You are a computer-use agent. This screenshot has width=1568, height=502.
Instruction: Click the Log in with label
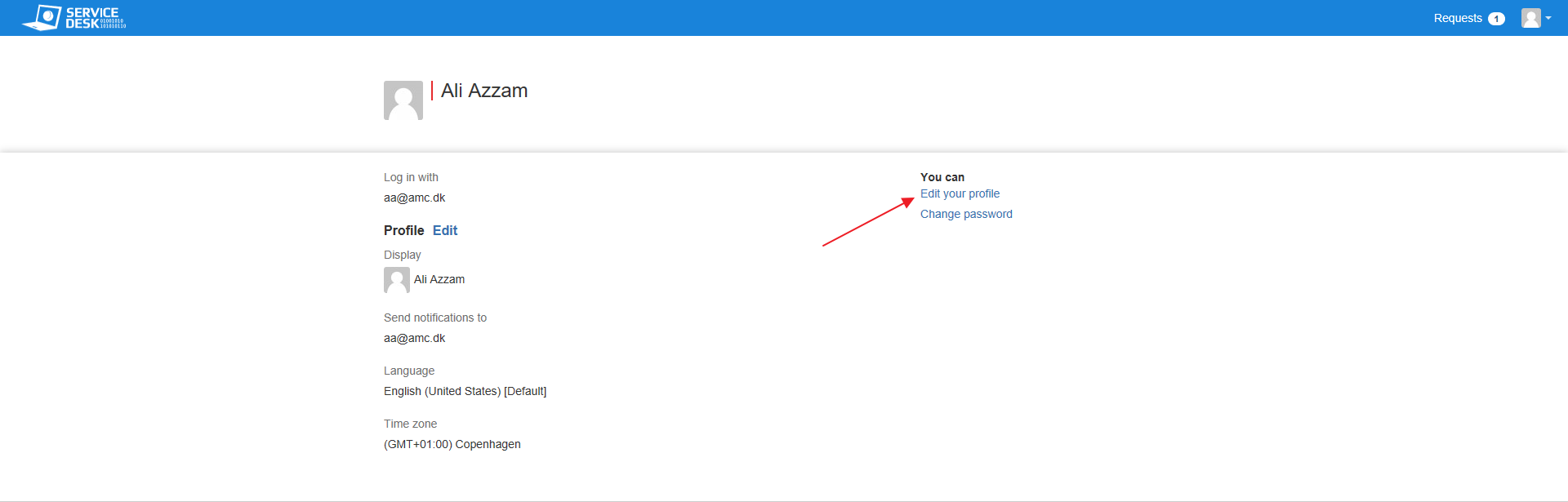(411, 177)
